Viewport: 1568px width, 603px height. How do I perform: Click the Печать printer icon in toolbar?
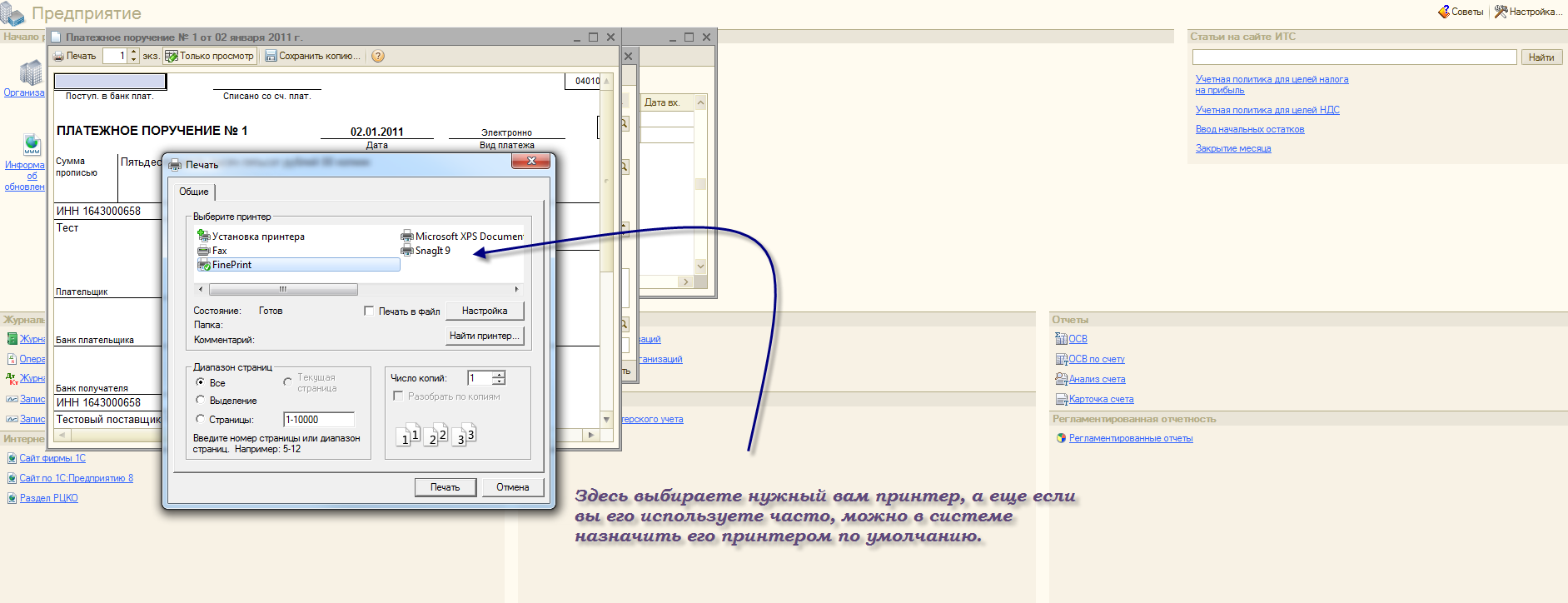coord(59,57)
